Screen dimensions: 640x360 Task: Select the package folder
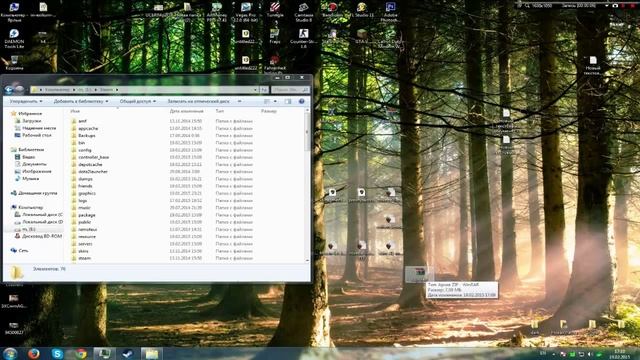pyautogui.click(x=87, y=215)
